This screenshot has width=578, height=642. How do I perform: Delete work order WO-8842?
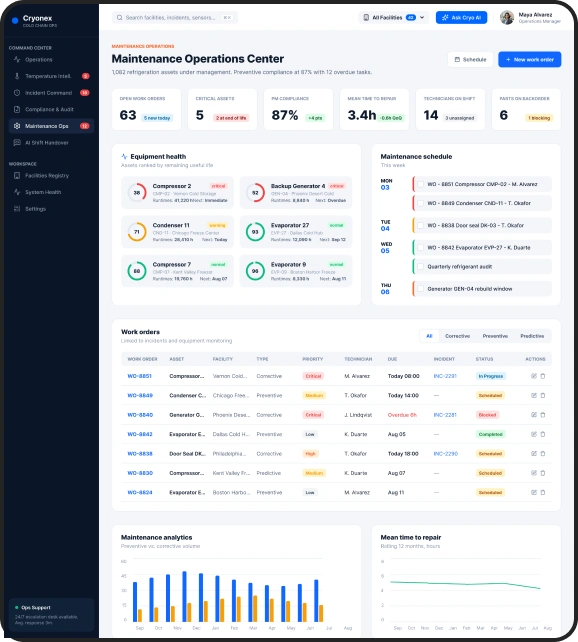point(543,434)
